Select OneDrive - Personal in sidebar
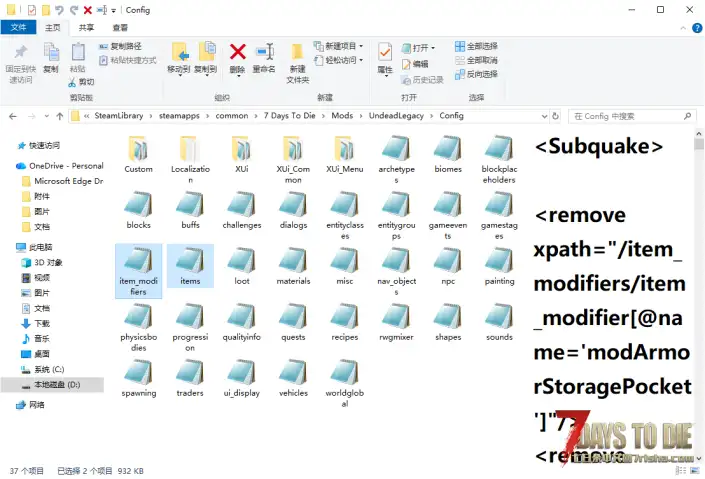 click(60, 166)
